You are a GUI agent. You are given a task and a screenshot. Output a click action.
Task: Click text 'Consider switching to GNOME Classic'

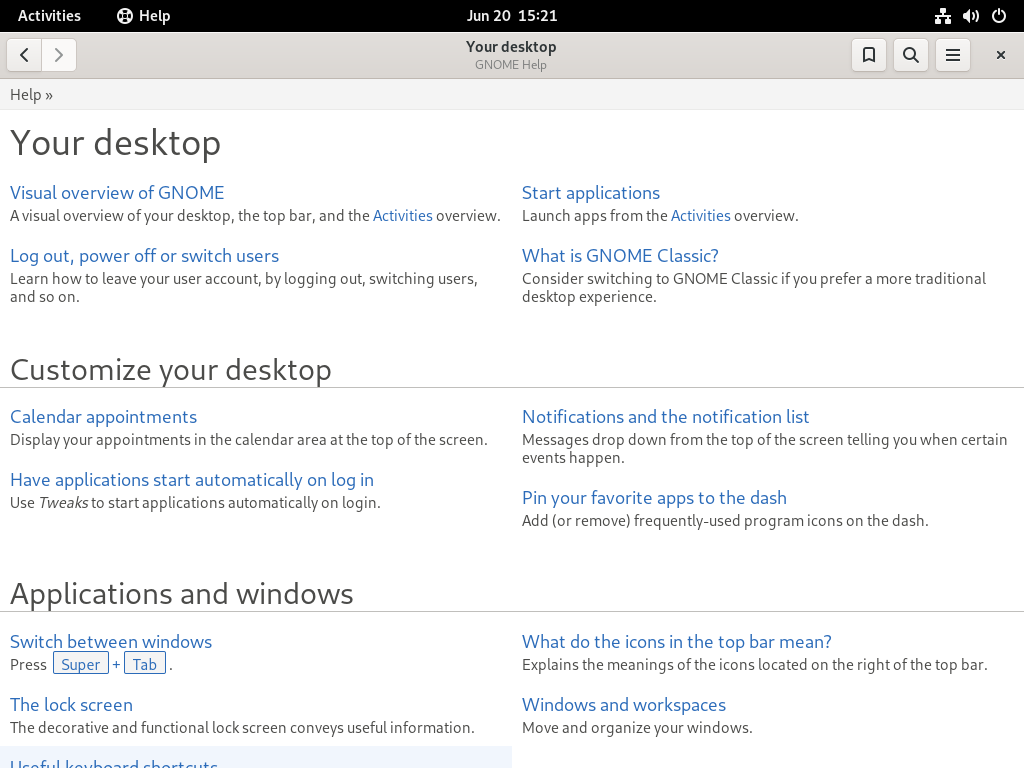tap(650, 279)
